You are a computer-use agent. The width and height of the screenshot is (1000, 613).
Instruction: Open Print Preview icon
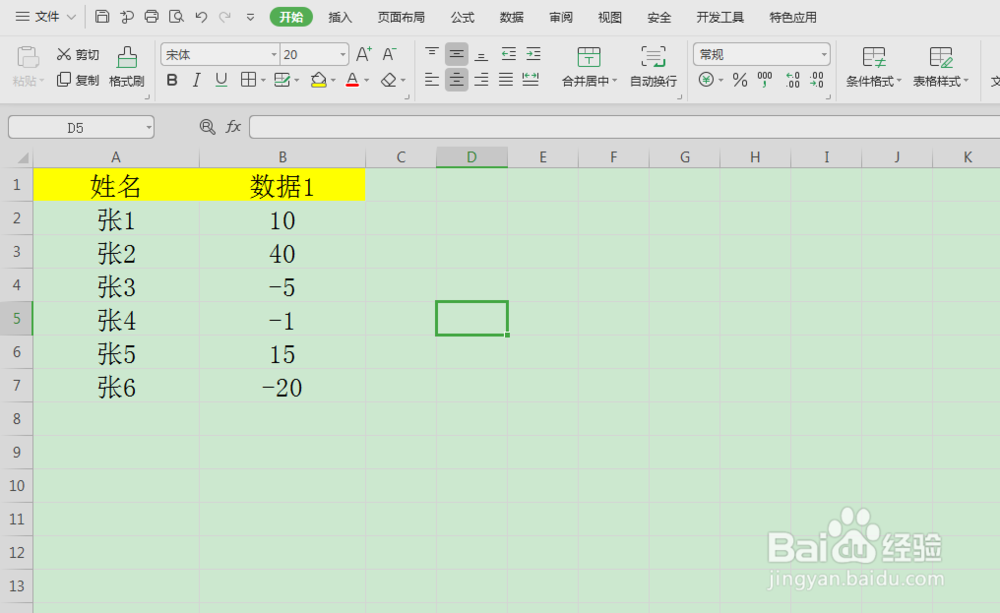click(x=176, y=17)
